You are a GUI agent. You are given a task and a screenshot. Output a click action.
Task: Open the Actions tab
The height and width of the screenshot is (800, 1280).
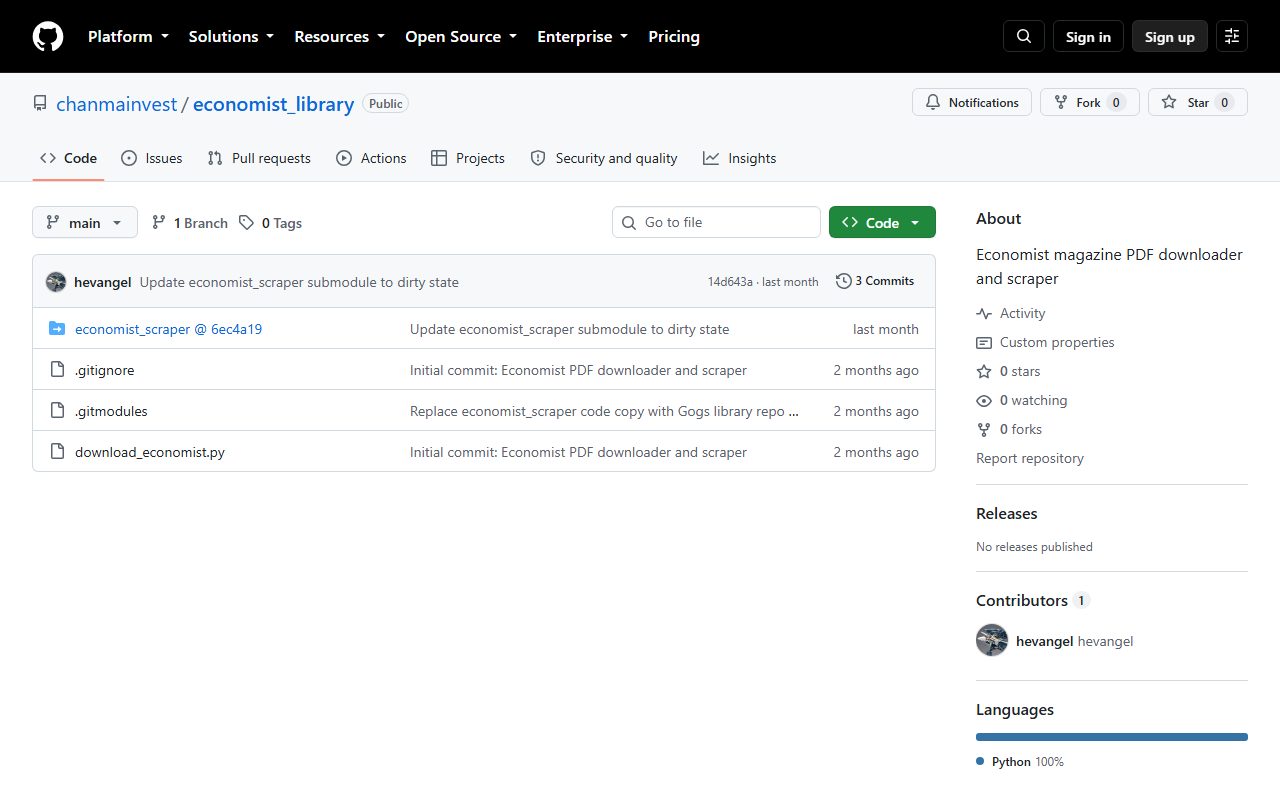tap(371, 158)
